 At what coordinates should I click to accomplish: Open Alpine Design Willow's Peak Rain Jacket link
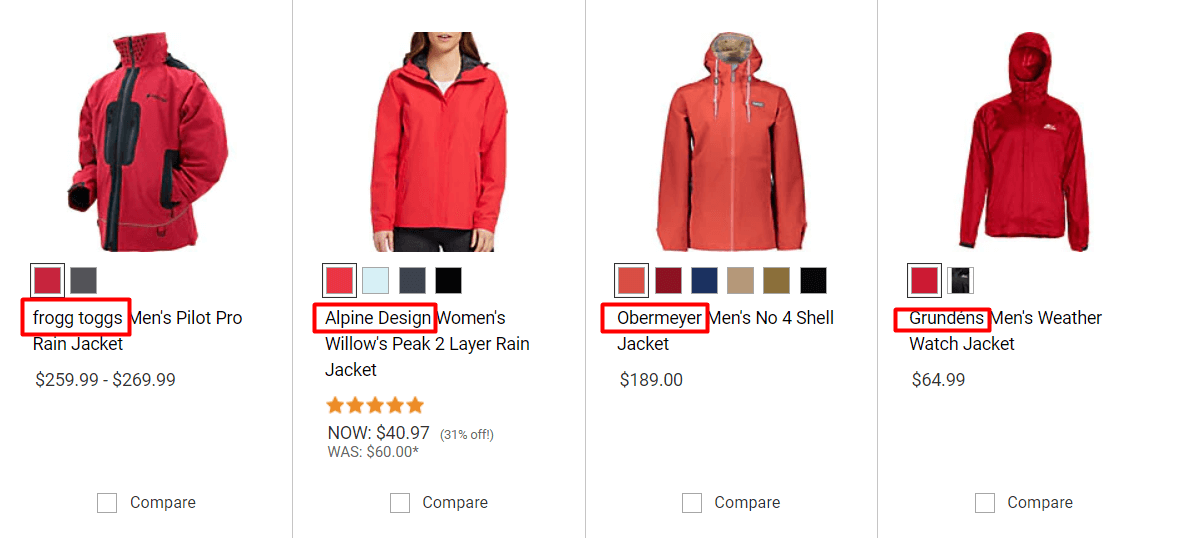click(x=427, y=344)
